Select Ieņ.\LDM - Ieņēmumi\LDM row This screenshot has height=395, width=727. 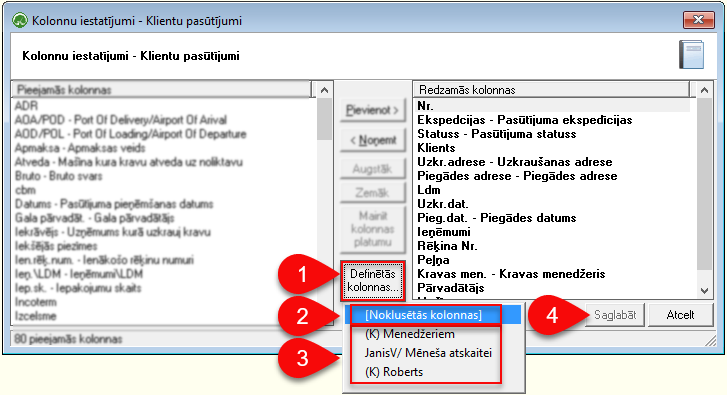164,274
